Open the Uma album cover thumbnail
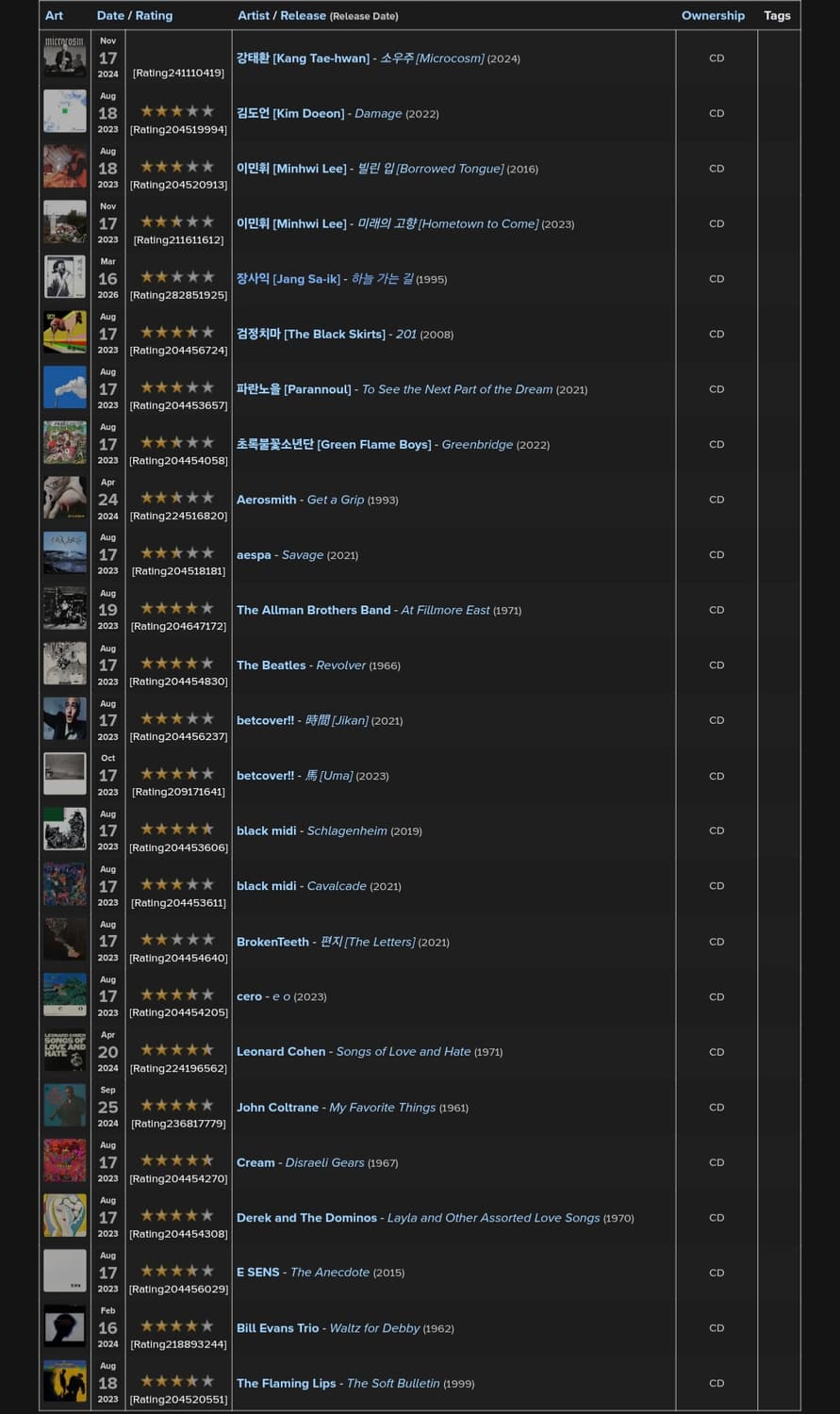 point(65,774)
